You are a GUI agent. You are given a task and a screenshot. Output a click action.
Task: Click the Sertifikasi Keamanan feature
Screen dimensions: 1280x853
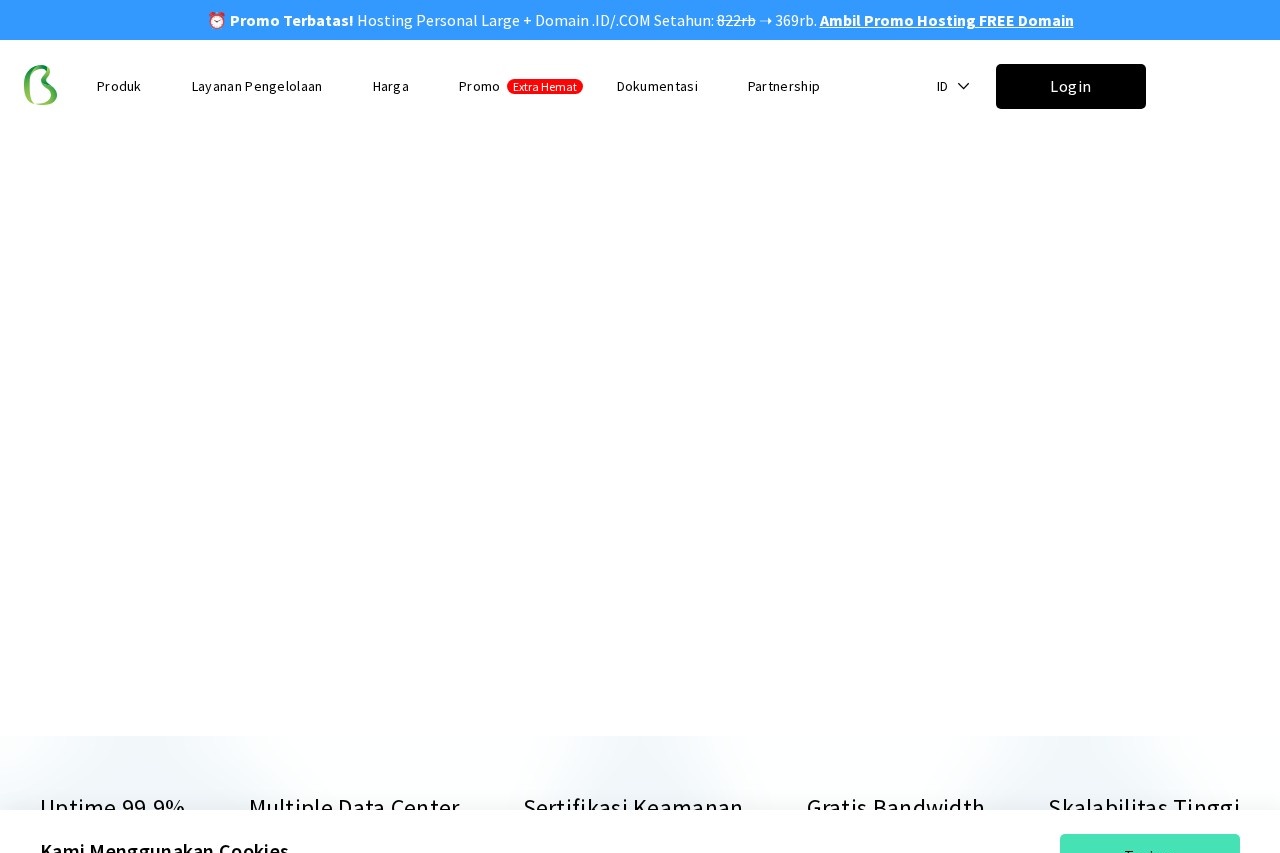[633, 807]
